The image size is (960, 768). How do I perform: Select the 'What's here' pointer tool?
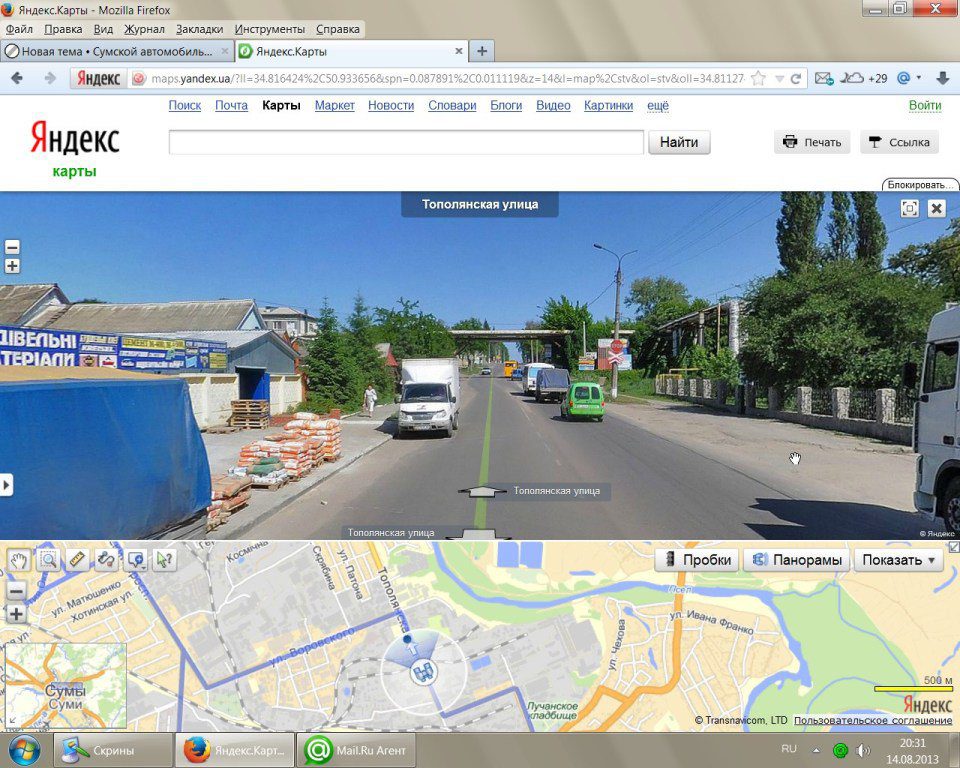pyautogui.click(x=165, y=560)
